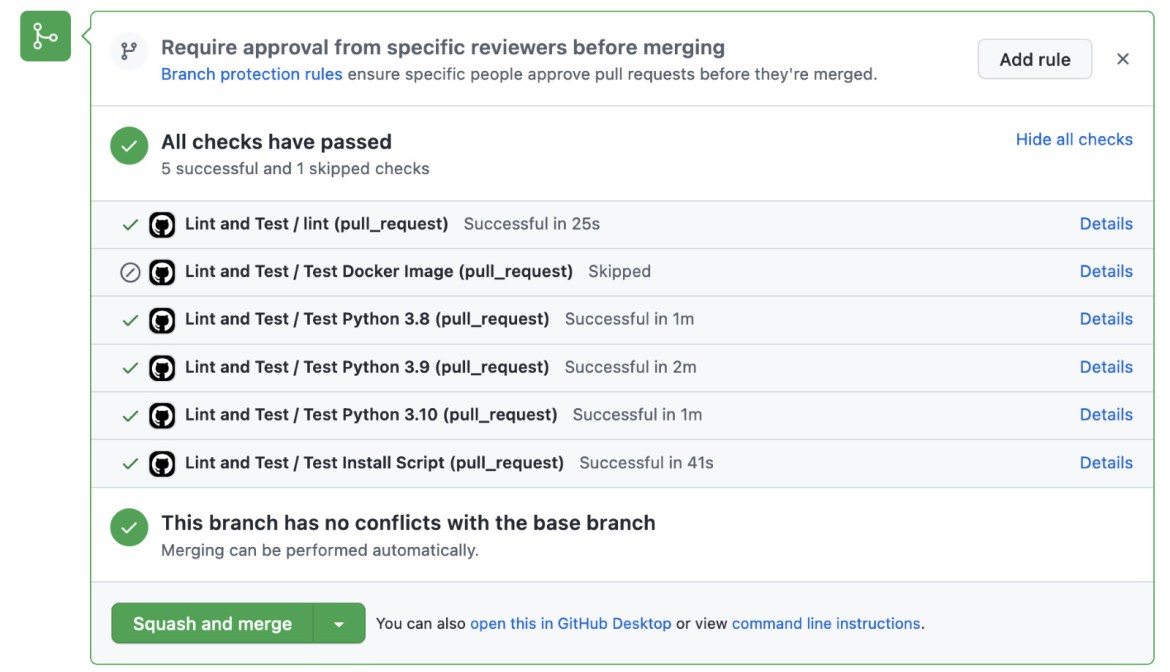Image resolution: width=1170 pixels, height=672 pixels.
Task: Click Add rule for branch protection
Action: [1035, 59]
